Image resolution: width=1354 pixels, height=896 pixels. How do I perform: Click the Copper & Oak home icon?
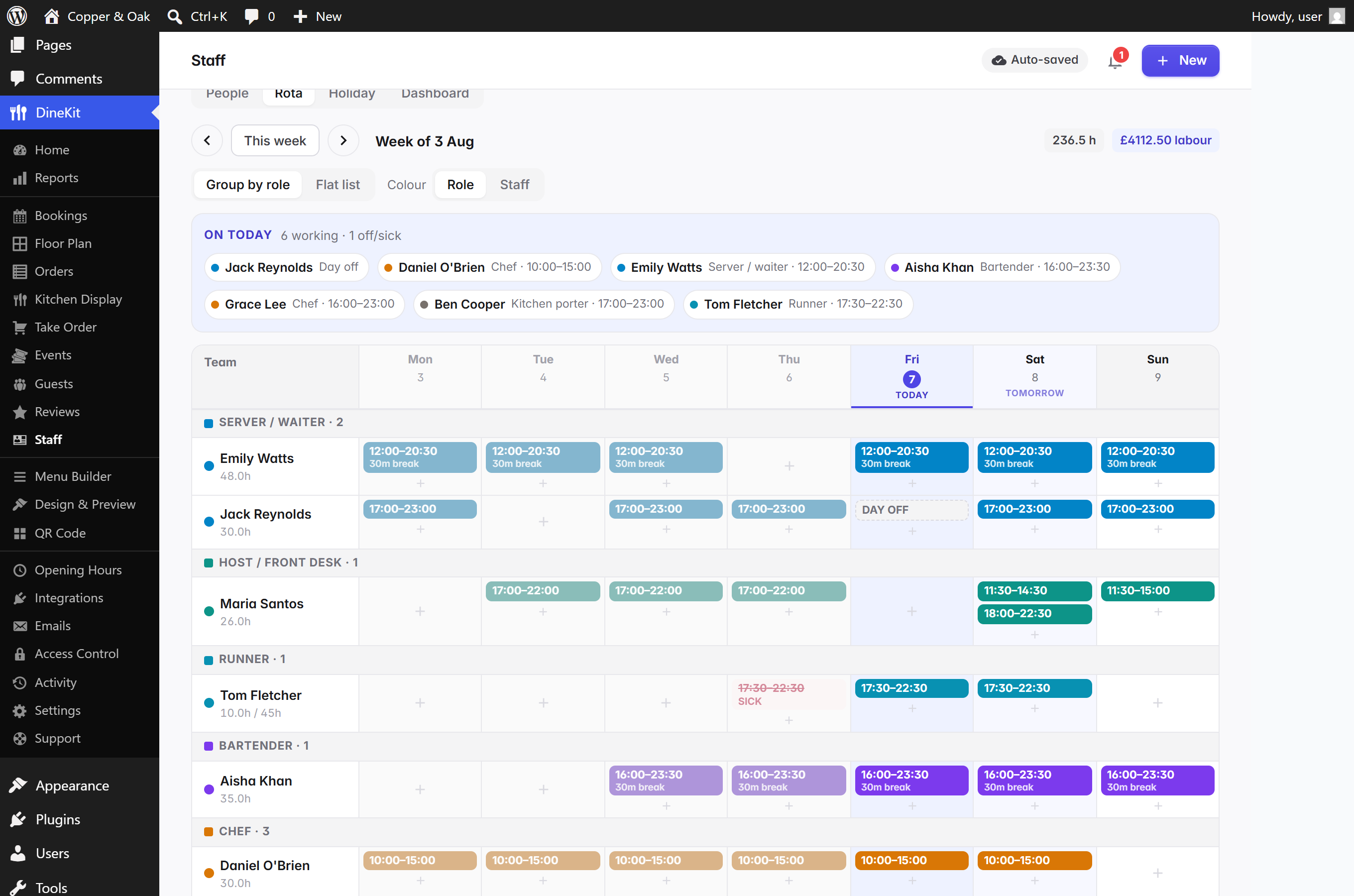(51, 16)
